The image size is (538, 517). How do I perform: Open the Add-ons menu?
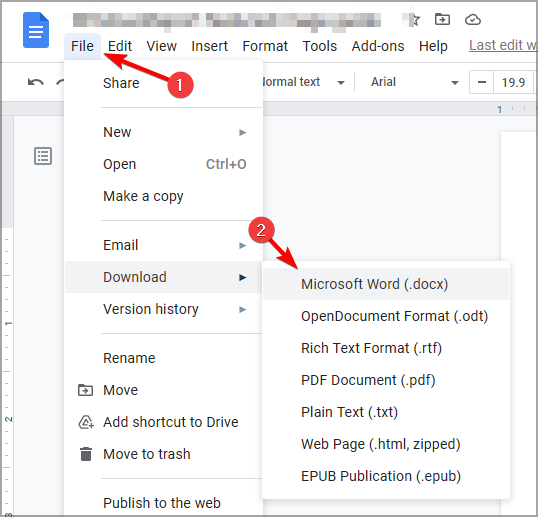pos(378,46)
